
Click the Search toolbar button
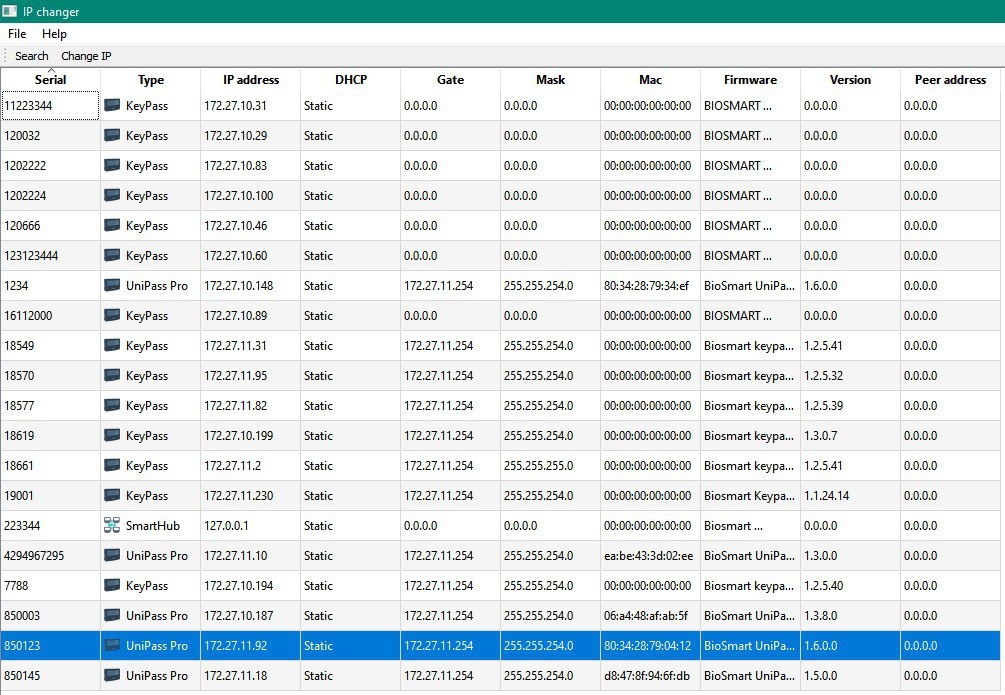click(31, 56)
